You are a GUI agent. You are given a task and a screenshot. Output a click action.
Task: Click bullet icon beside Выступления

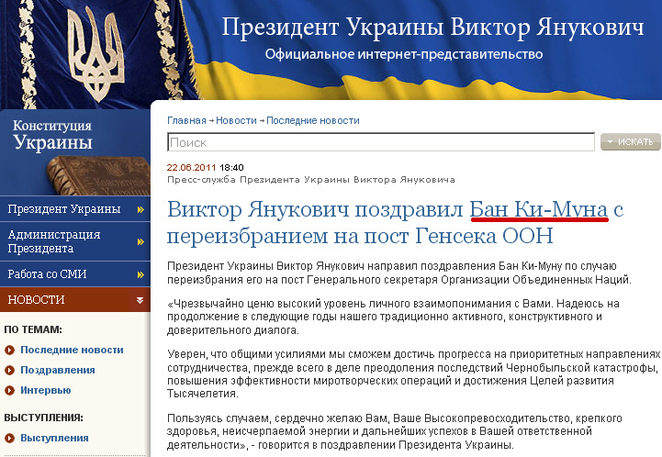pos(10,437)
